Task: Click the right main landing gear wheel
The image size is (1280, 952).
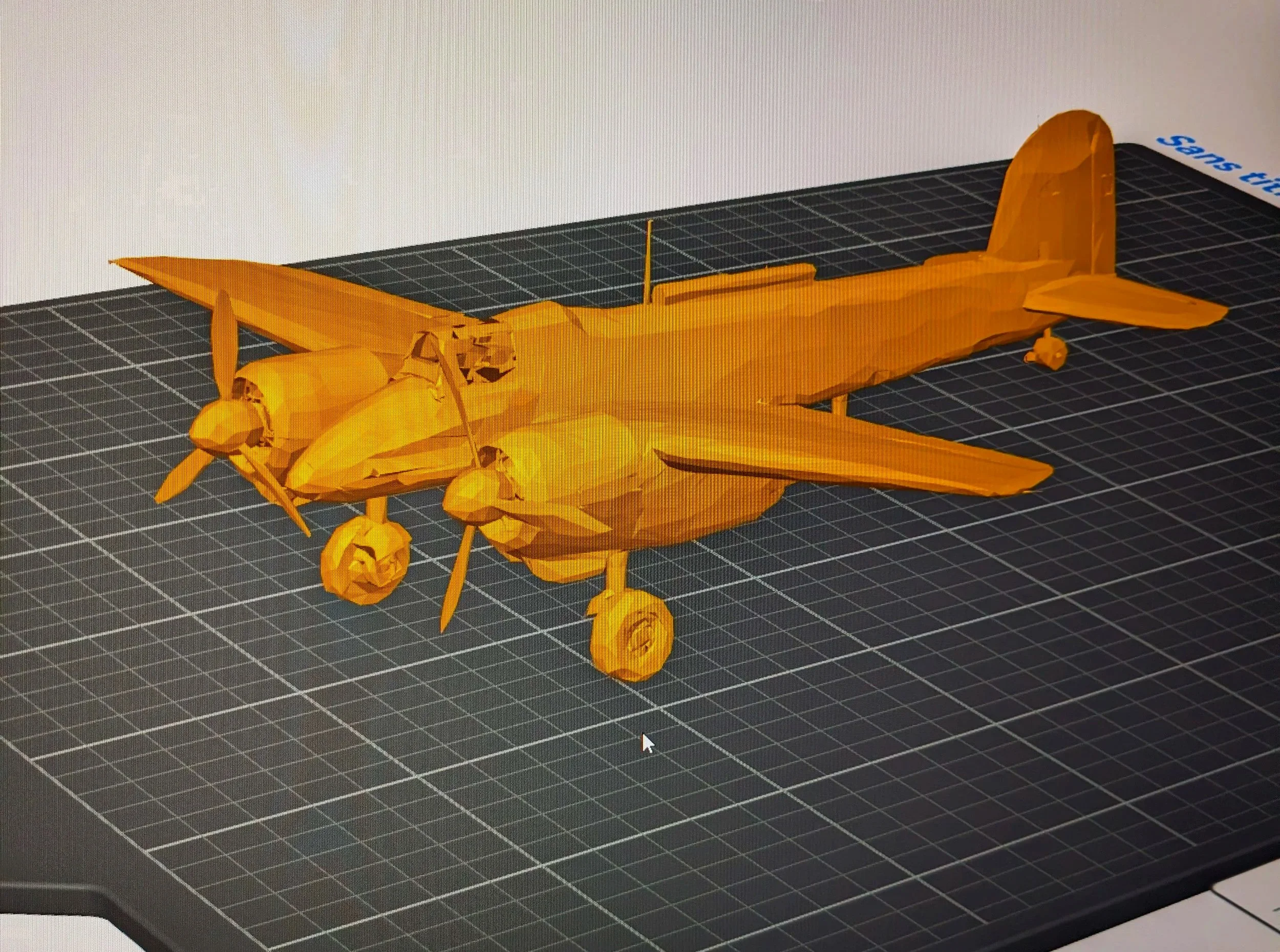Action: pos(631,637)
